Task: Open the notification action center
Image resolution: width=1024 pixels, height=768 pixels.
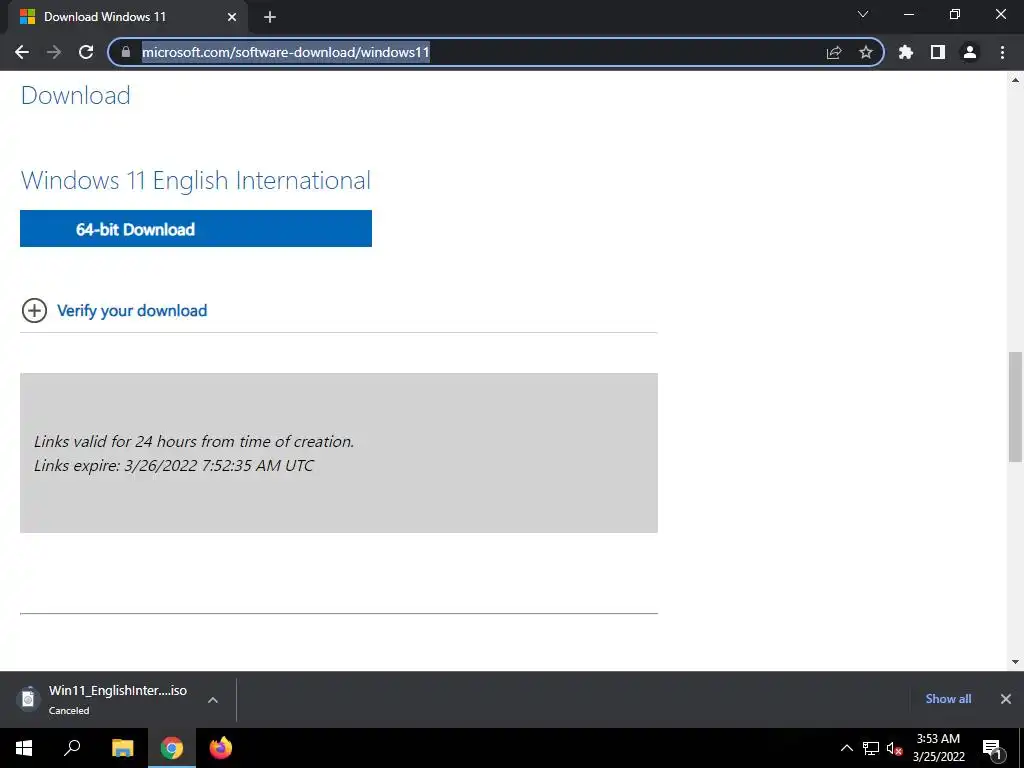Action: pyautogui.click(x=992, y=748)
